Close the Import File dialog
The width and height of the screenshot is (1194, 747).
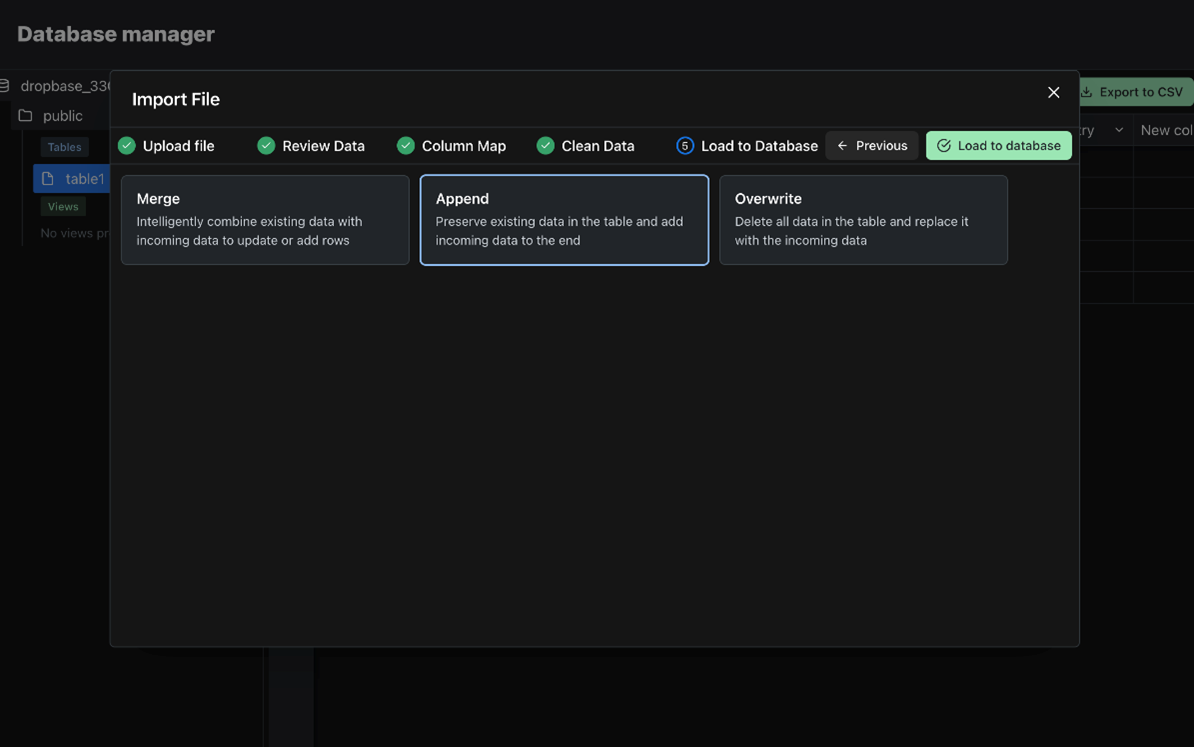[1053, 93]
